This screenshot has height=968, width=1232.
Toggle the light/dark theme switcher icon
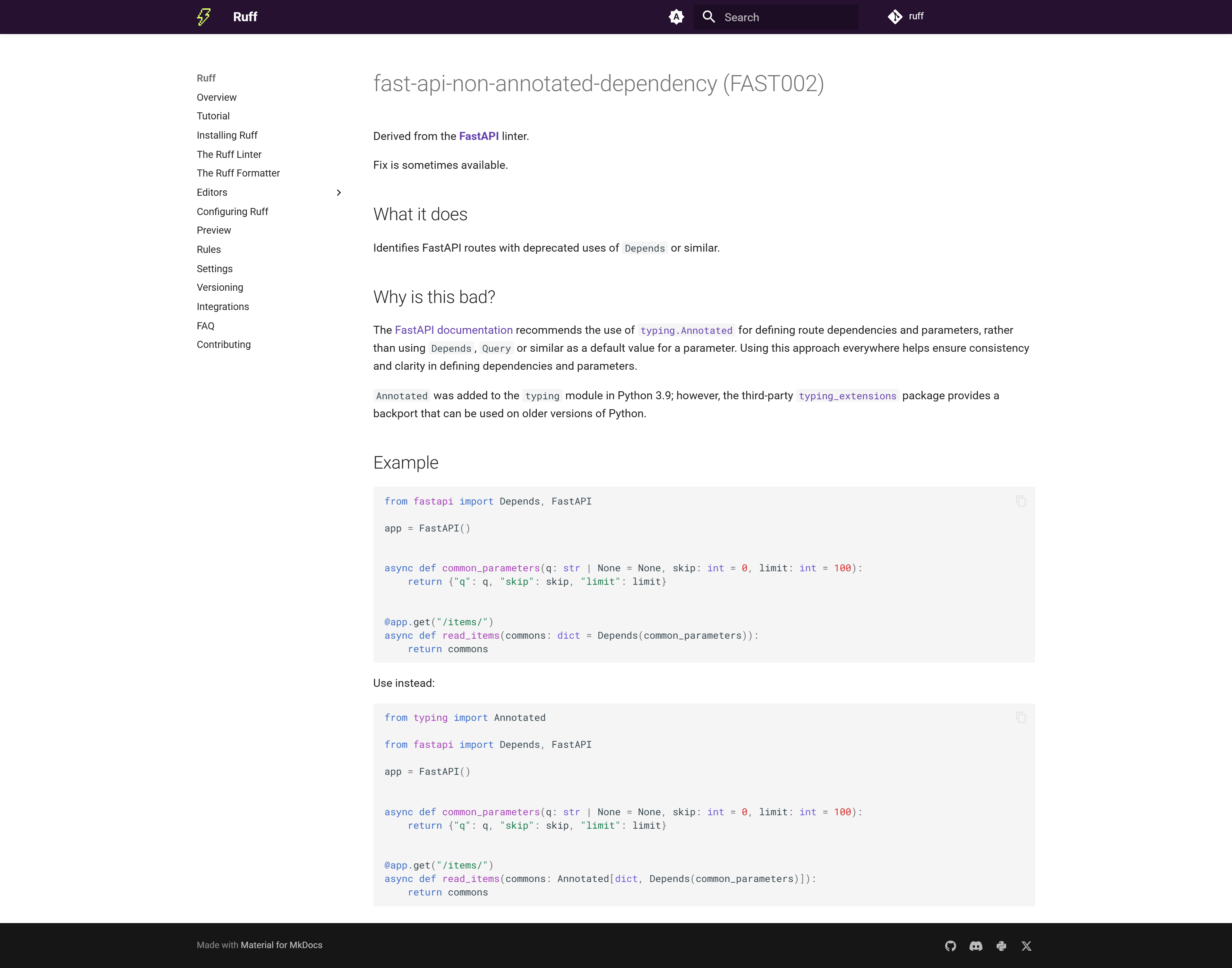click(x=676, y=17)
